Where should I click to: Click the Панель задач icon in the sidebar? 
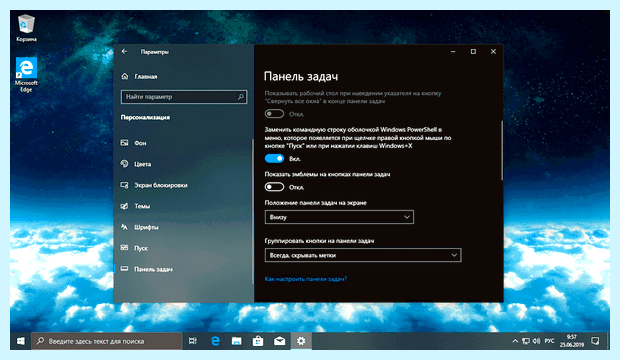(125, 269)
